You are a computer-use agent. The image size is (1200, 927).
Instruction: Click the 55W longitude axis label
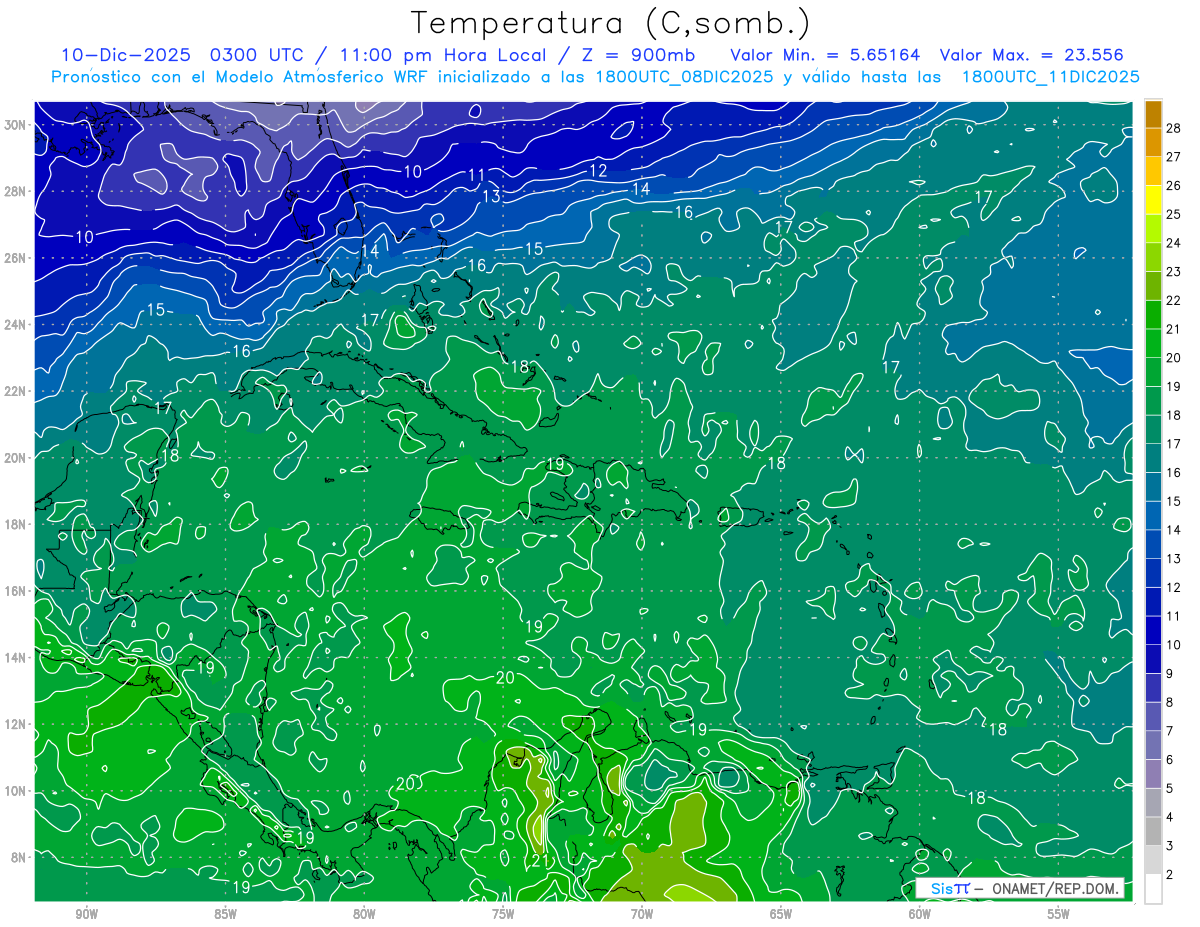pyautogui.click(x=1058, y=914)
